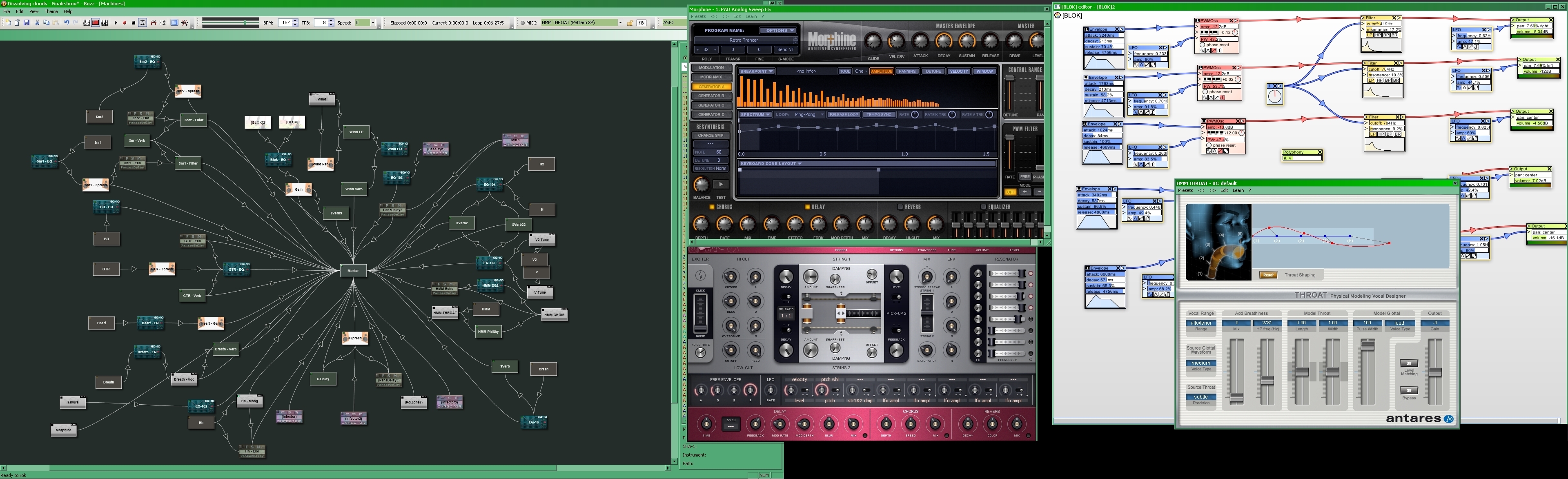Click the Save file icon
This screenshot has height=479, width=1568.
[x=27, y=23]
